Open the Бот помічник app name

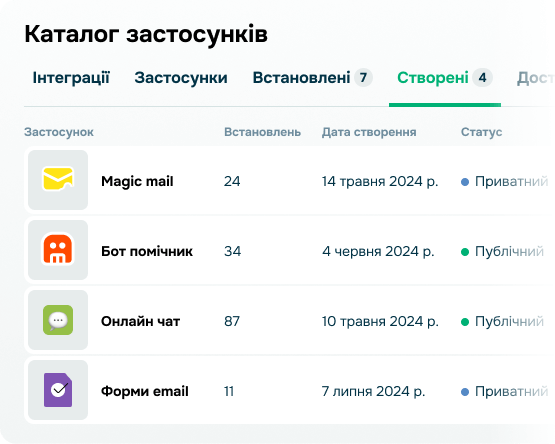pyautogui.click(x=147, y=251)
